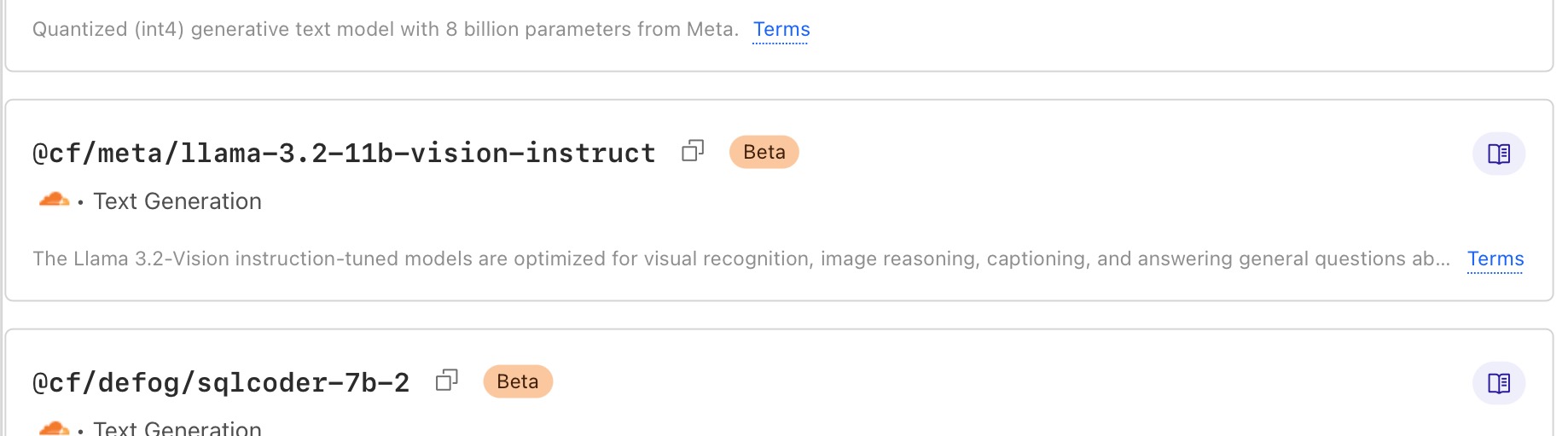Click the @cf/meta/llama-3.2-11b-vision-instruct model title

tap(344, 153)
